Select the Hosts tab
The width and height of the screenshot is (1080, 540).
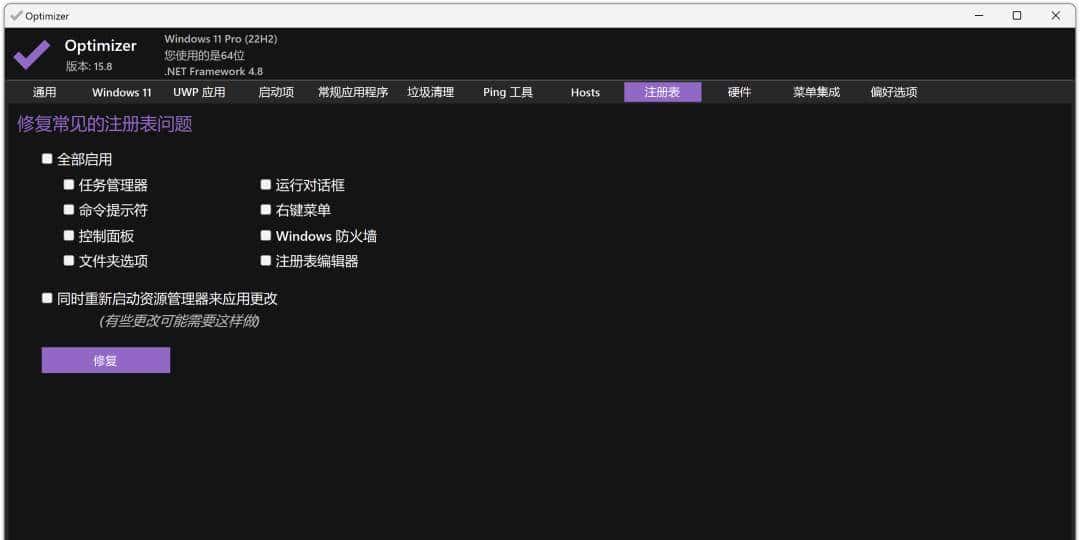click(585, 92)
